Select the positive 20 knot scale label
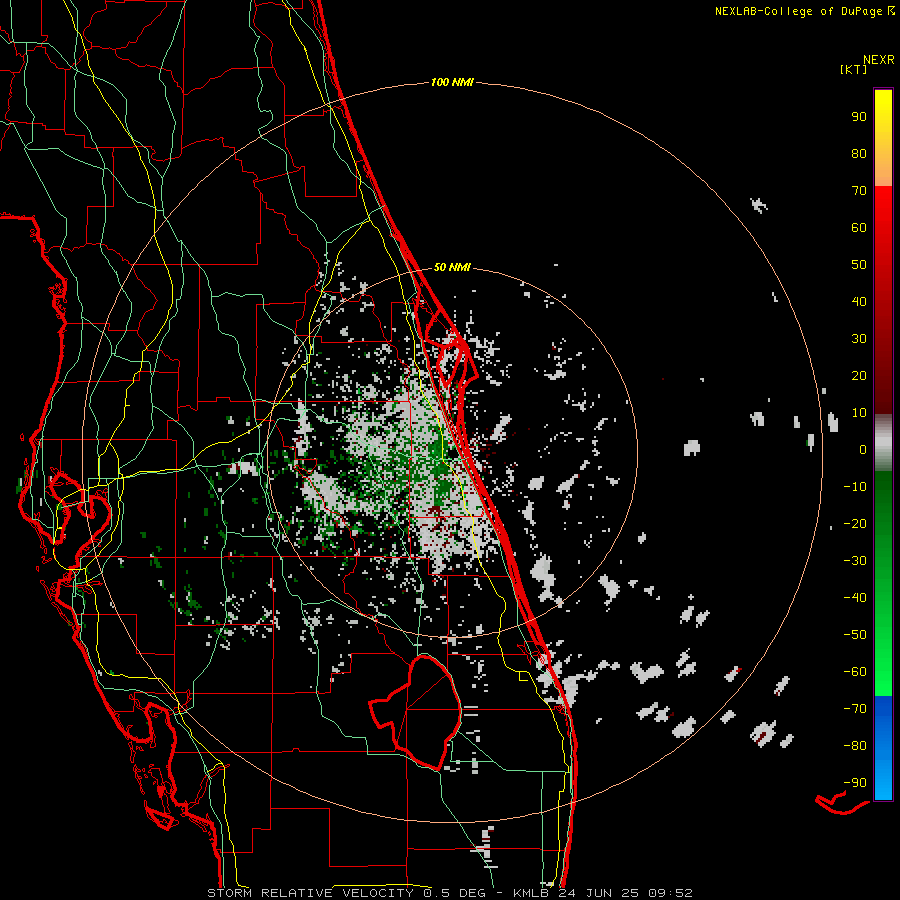Viewport: 900px width, 900px height. 859,376
